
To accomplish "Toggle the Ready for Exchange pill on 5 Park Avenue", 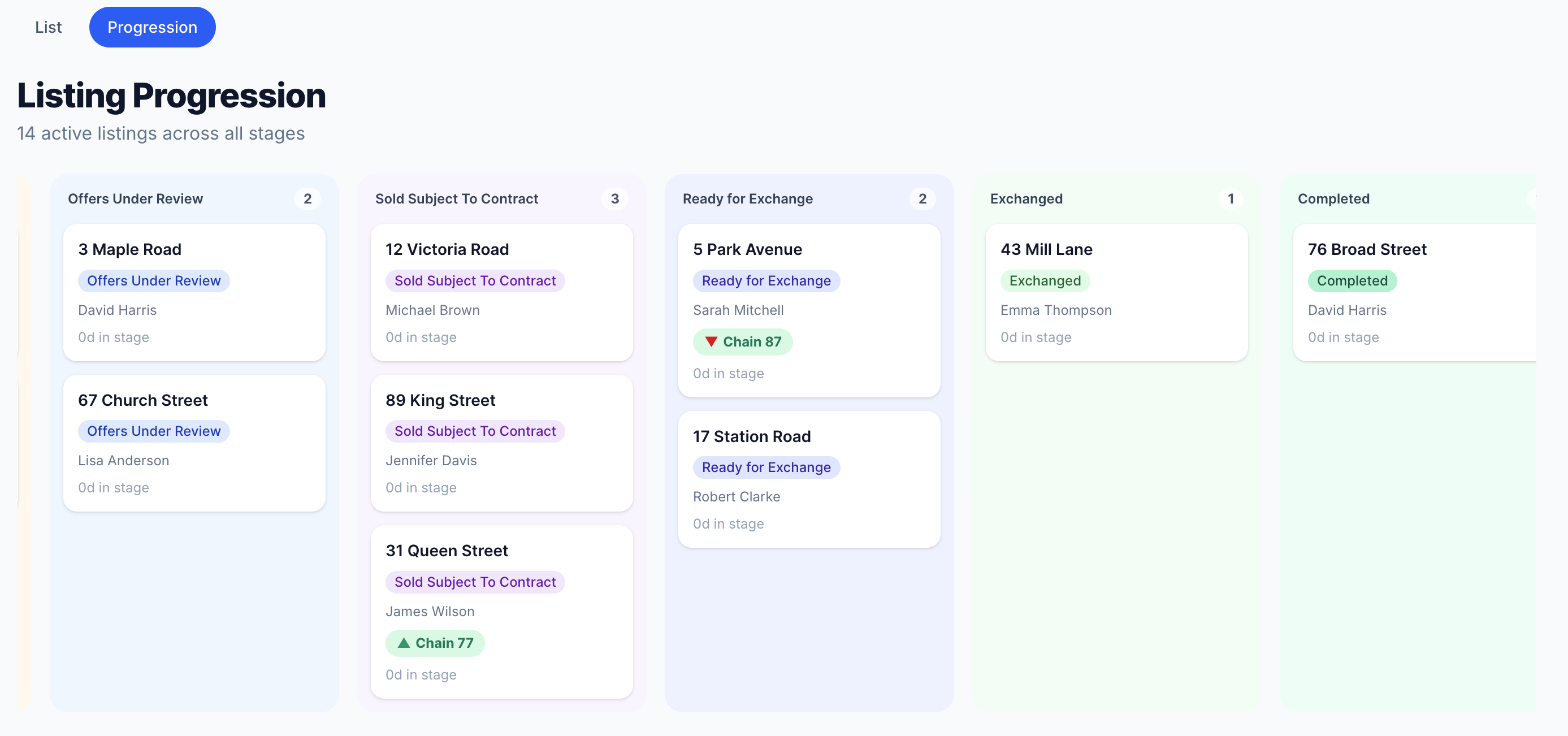I will click(766, 280).
